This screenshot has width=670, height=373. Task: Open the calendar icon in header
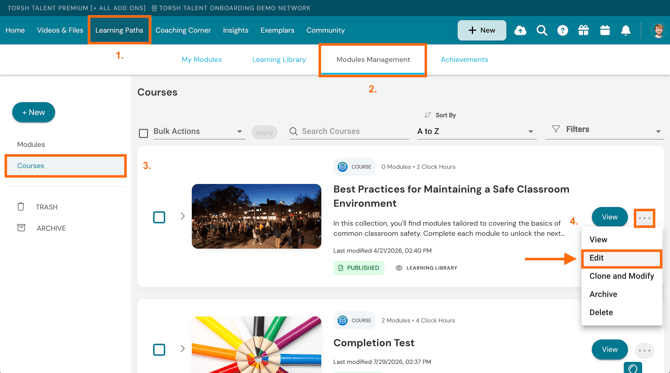click(605, 30)
